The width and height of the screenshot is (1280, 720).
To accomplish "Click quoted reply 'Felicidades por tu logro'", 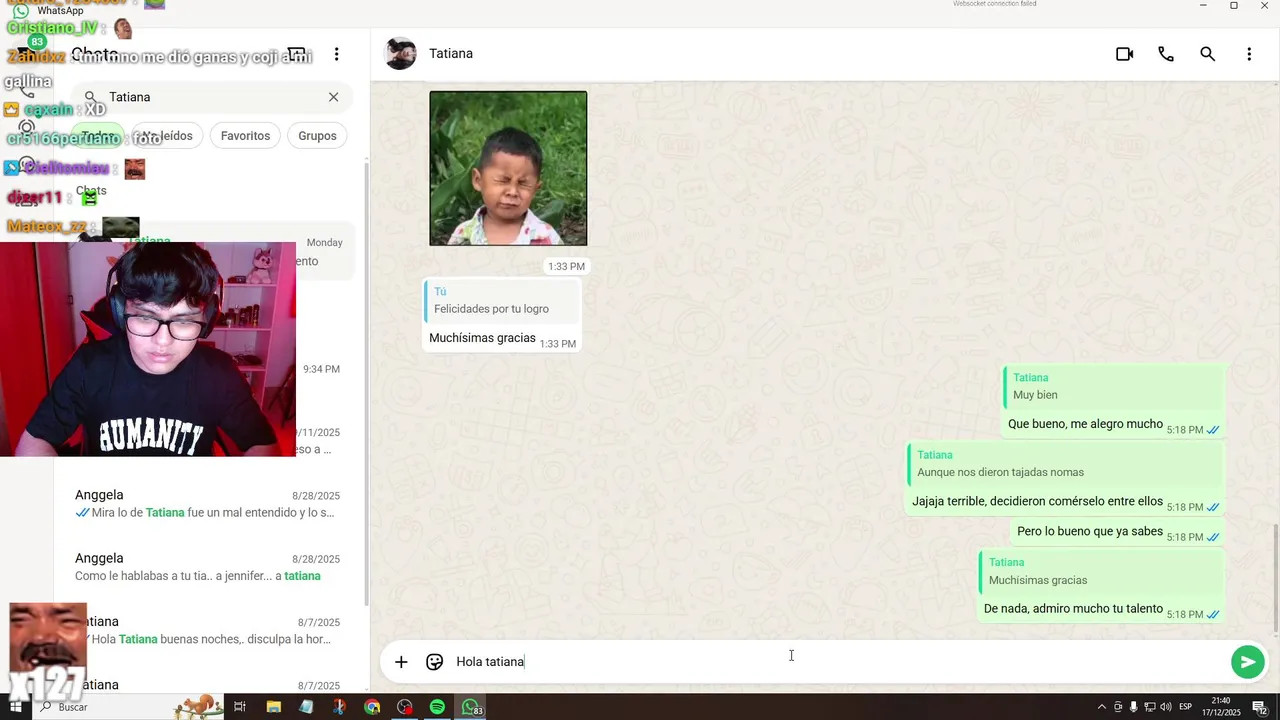I will pos(500,300).
